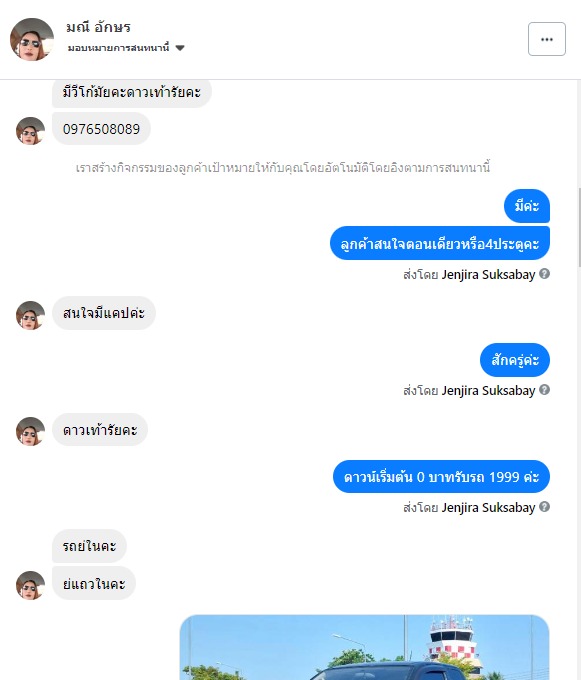Click the Jenjira Suksabay sender name under สักครู่ค่ะ

click(488, 390)
